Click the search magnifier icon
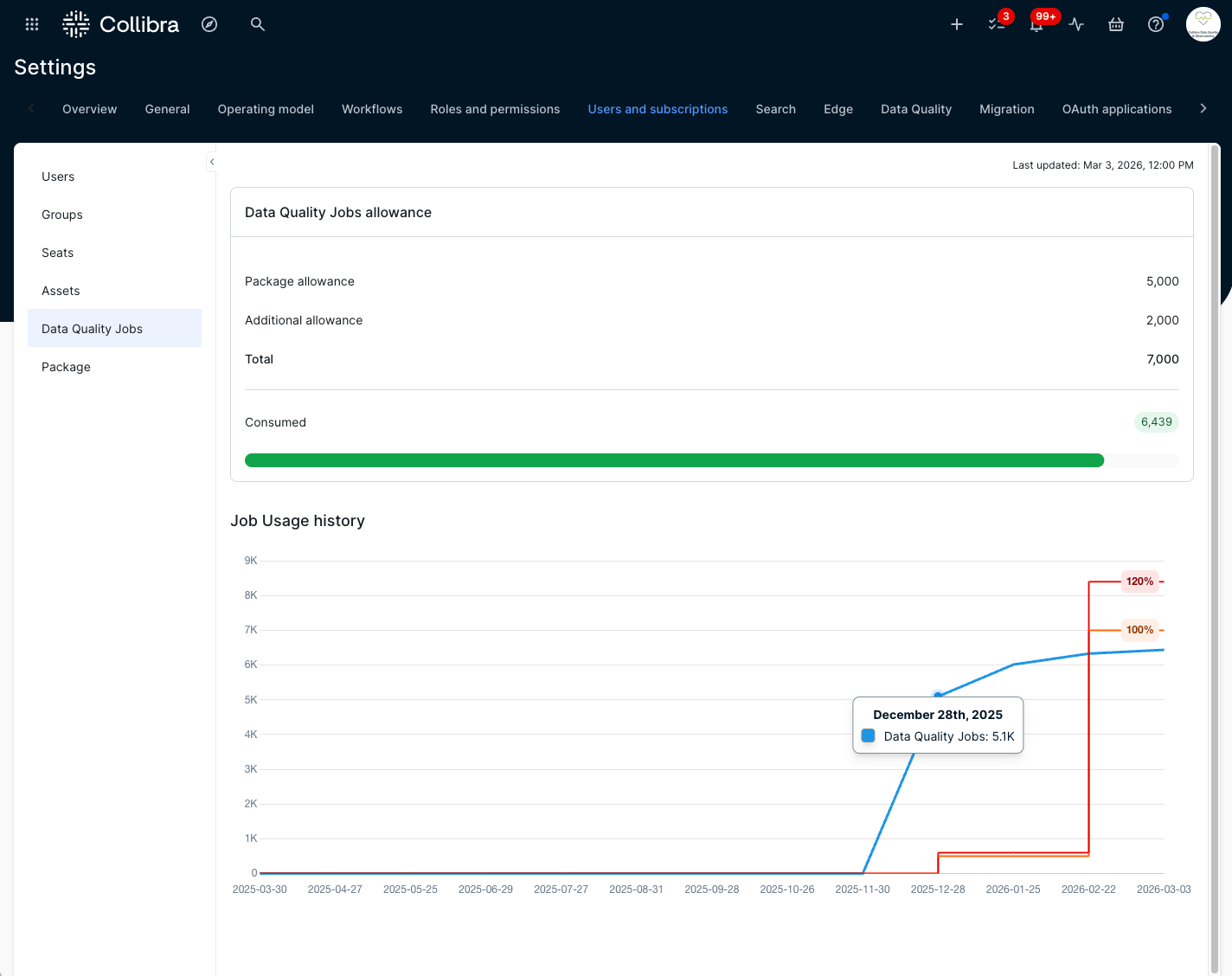The height and width of the screenshot is (976, 1232). [257, 24]
